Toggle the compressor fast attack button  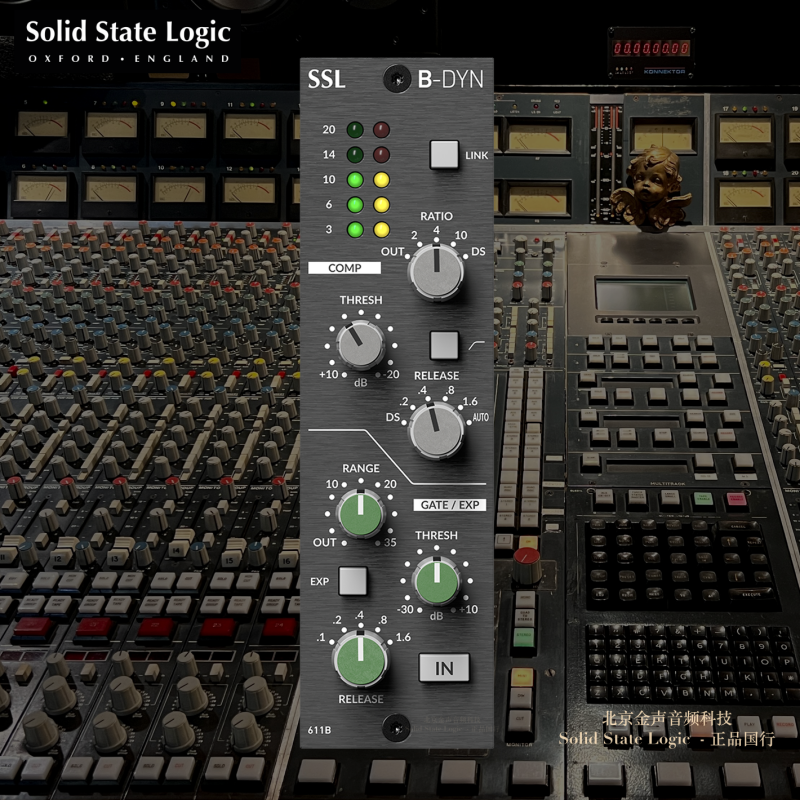tap(444, 345)
